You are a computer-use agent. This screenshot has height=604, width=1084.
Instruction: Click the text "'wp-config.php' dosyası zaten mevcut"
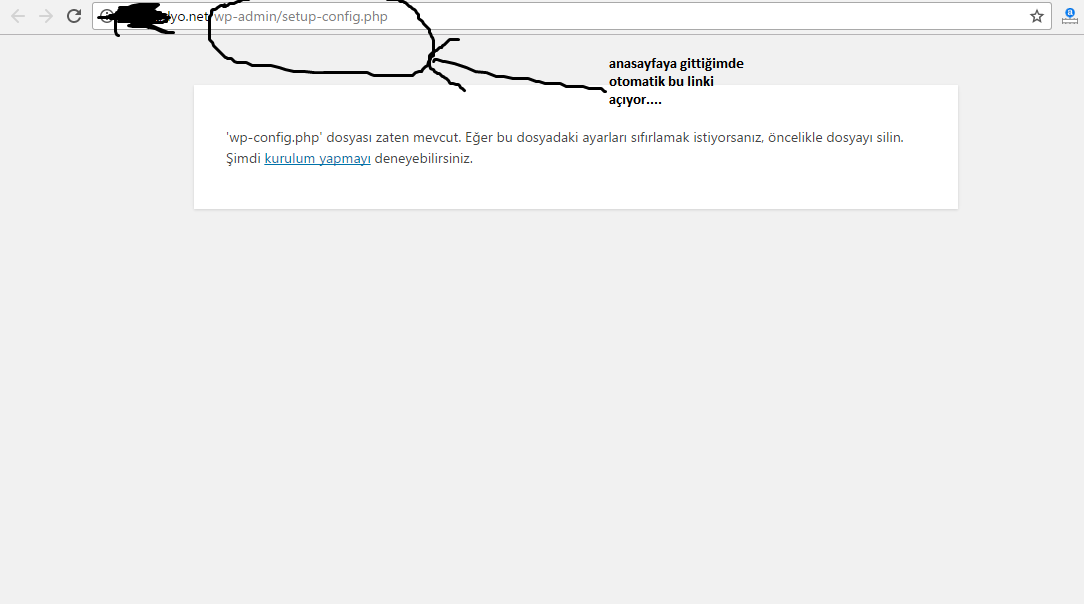pos(343,138)
